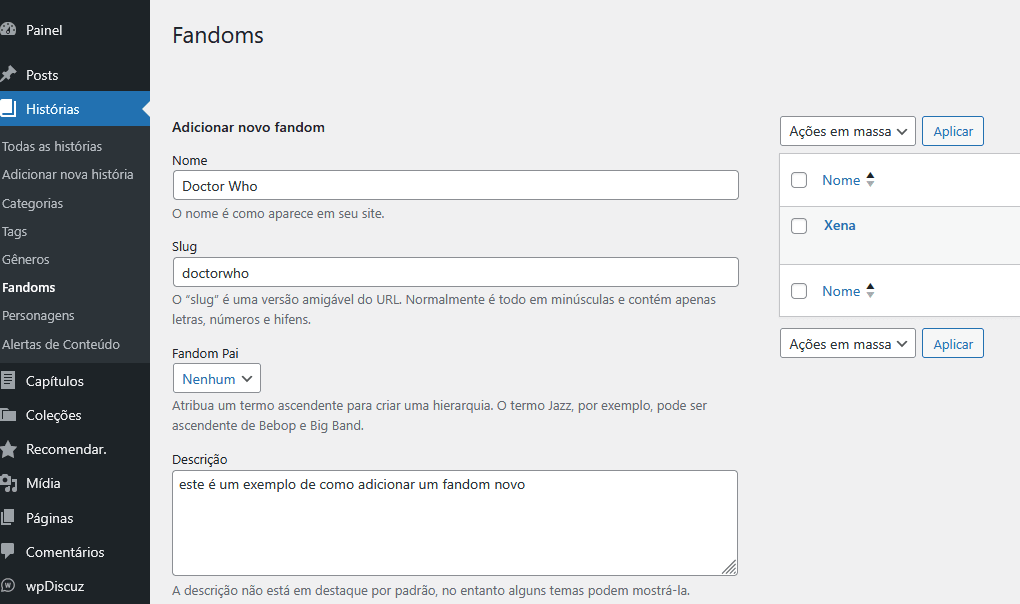Click the wpDiscuz sidebar icon
This screenshot has height=604, width=1020.
8,585
